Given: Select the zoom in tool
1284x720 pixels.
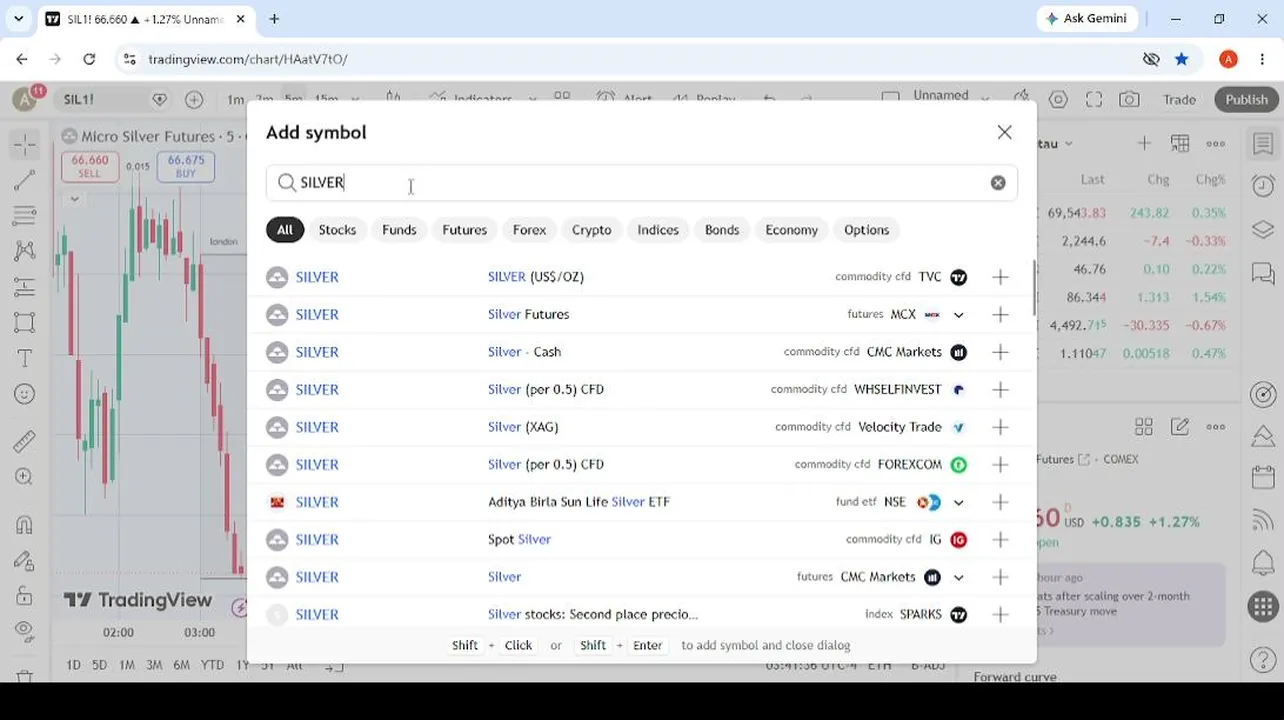Looking at the screenshot, I should click(25, 477).
